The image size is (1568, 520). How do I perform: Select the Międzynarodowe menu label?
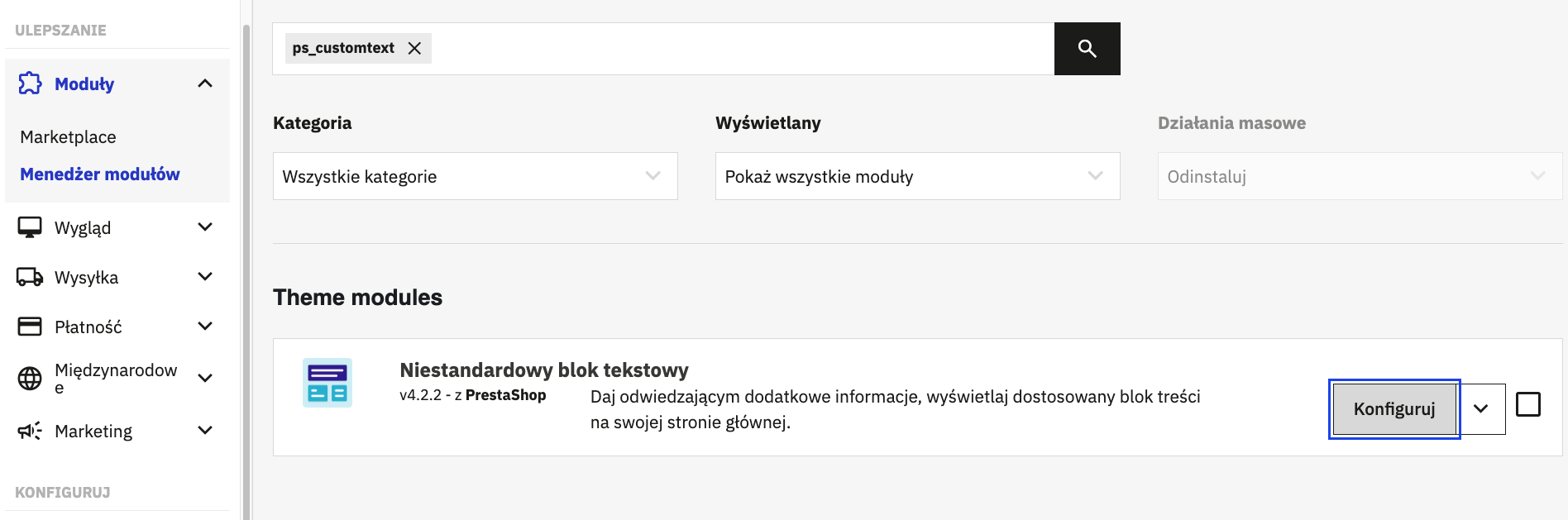[116, 379]
